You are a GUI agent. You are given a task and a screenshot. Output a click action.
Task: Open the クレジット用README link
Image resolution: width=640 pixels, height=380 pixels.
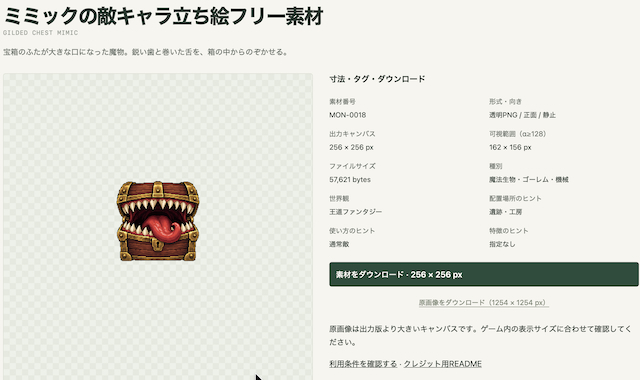coord(442,364)
